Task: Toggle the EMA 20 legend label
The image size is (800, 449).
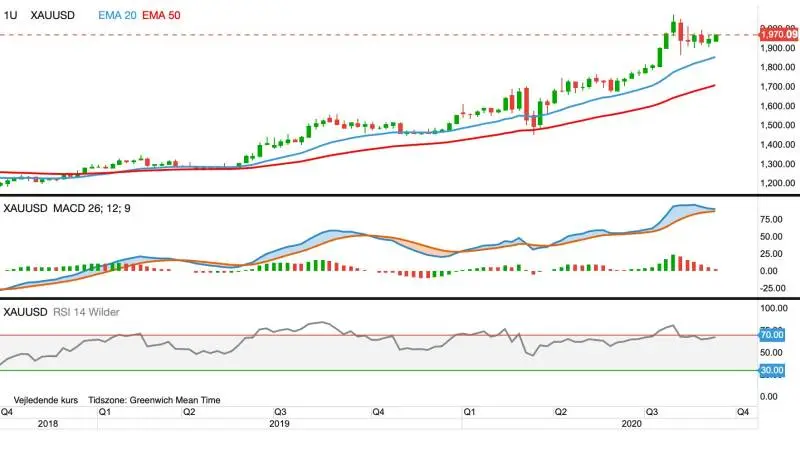Action: click(x=117, y=15)
